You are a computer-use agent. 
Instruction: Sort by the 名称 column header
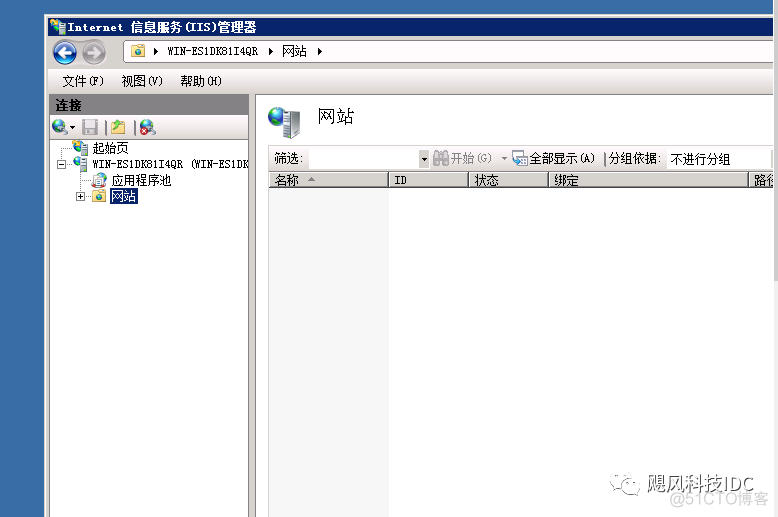[328, 180]
